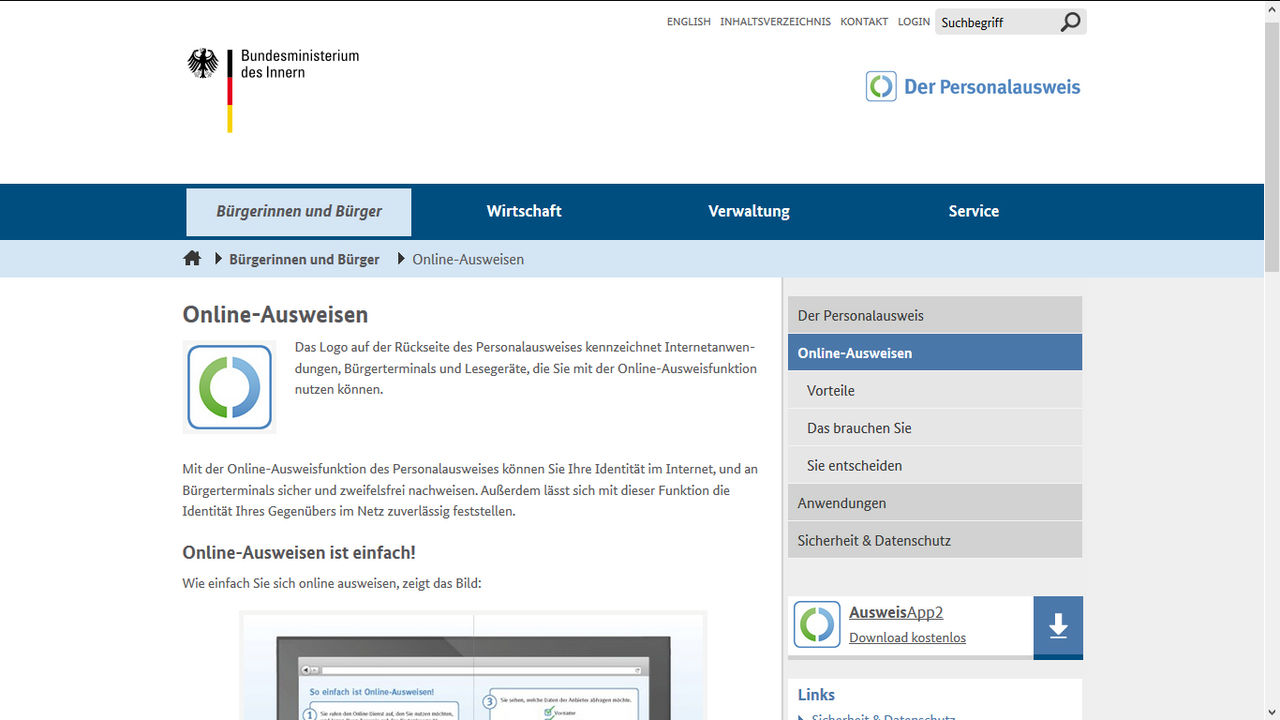1280x720 pixels.
Task: Open Das brauchen Sie sidebar subitem
Action: (935, 428)
